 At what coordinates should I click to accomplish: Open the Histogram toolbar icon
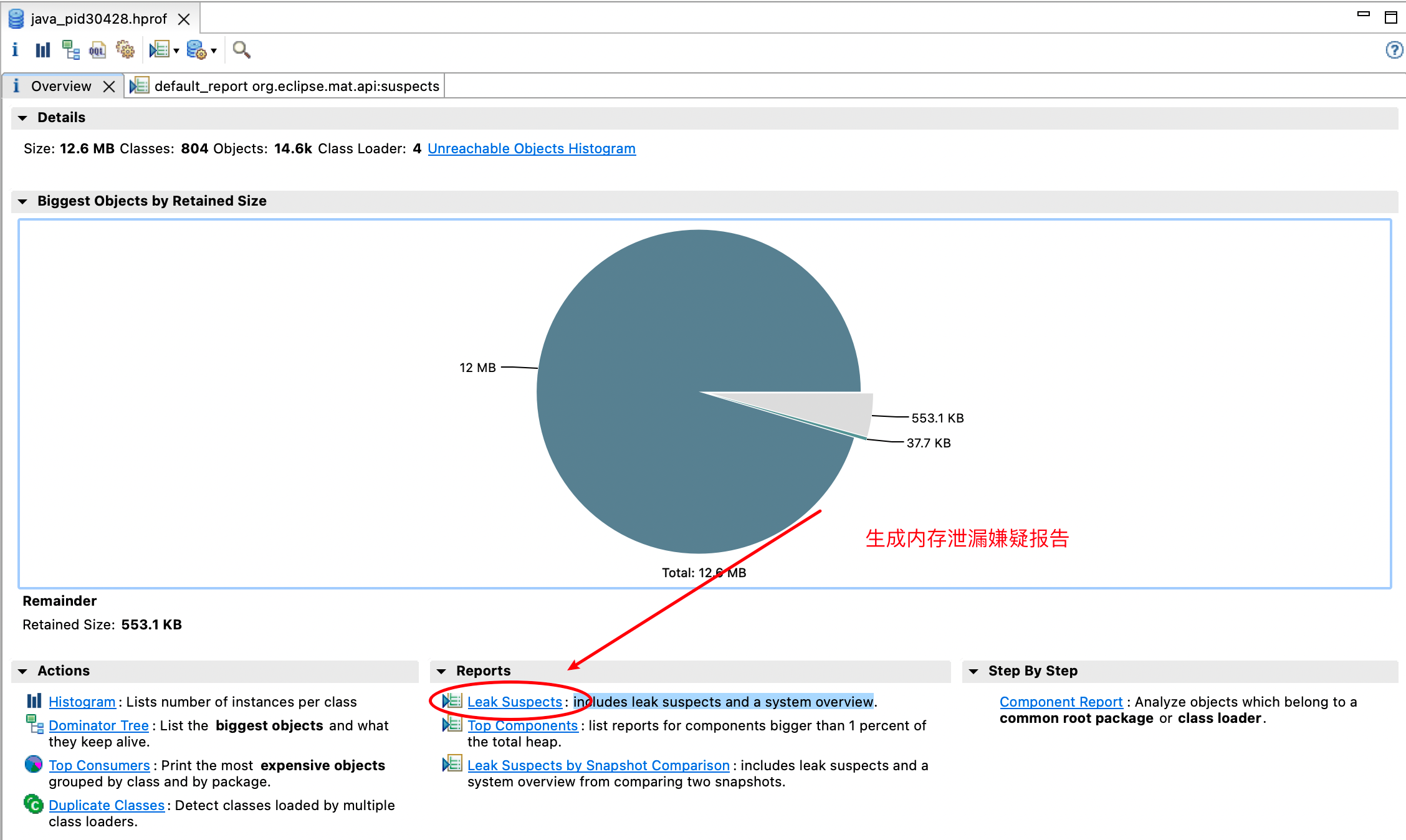42,50
